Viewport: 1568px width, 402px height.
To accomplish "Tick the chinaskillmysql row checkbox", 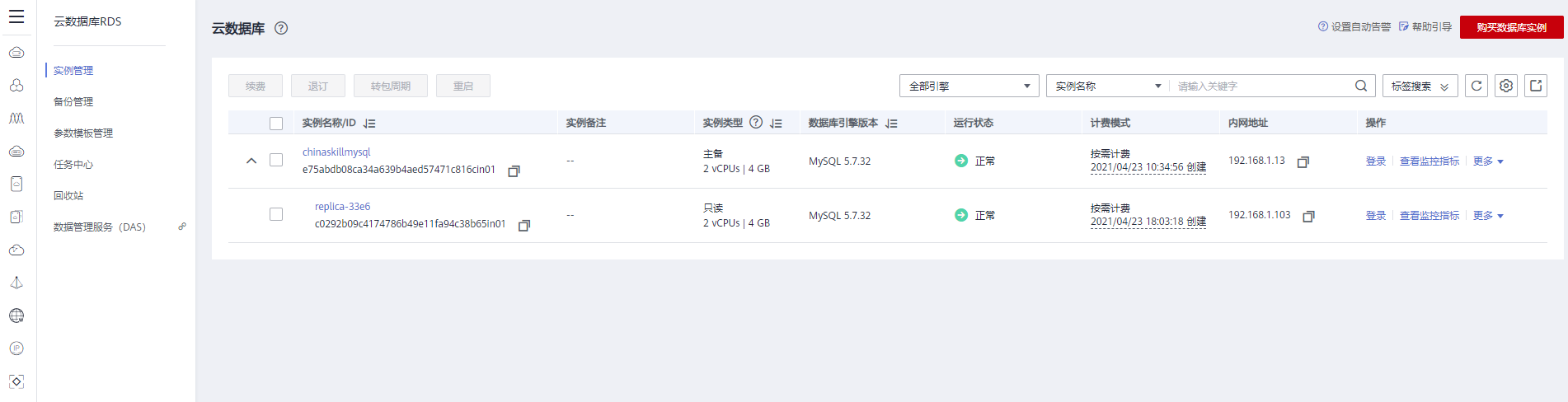I will (x=276, y=160).
